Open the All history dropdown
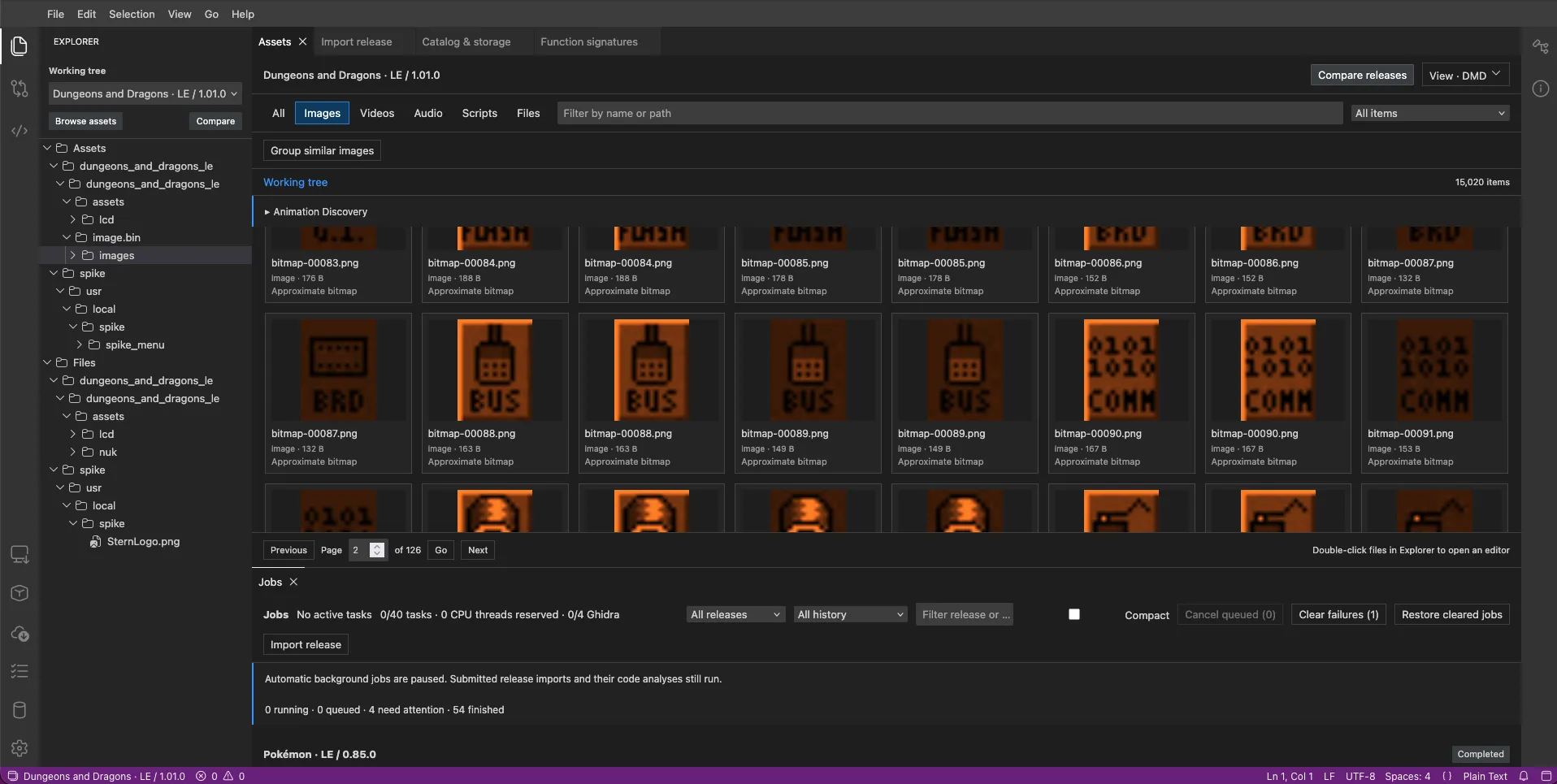Screen dimensions: 1557x784 [x=850, y=614]
